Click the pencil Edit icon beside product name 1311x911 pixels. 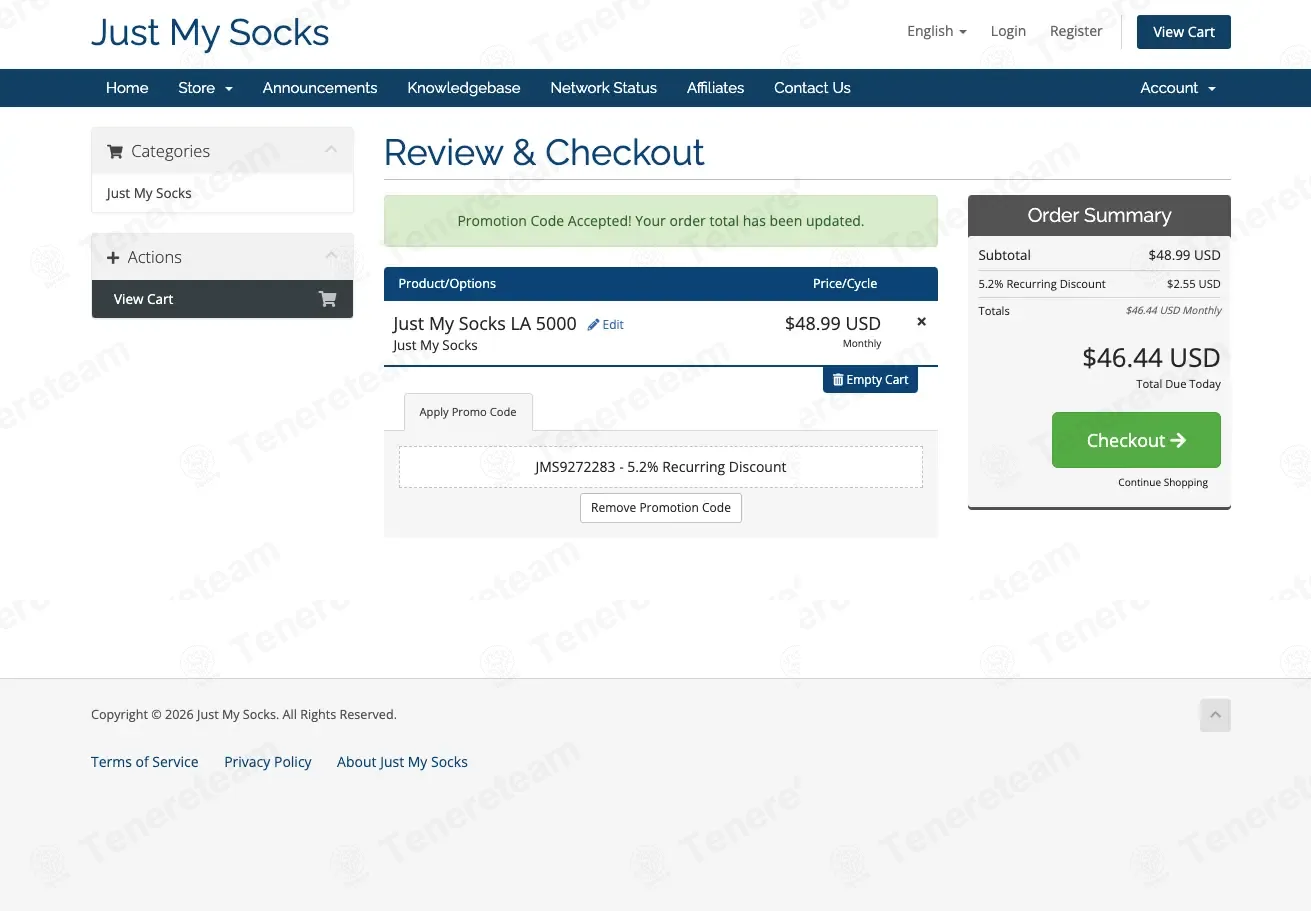[593, 325]
